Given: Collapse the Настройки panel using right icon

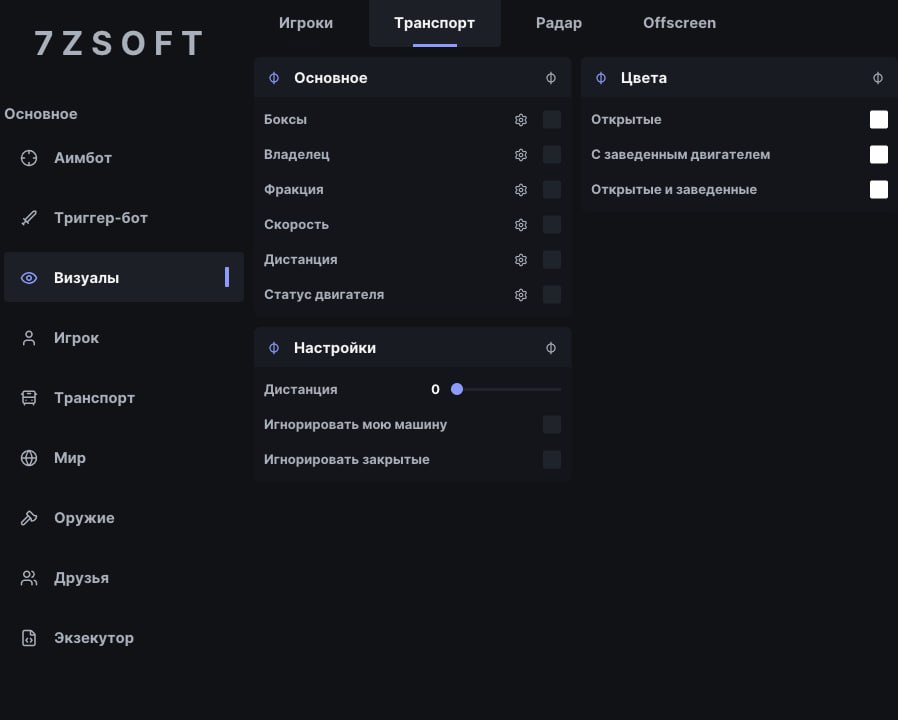Looking at the screenshot, I should [551, 348].
